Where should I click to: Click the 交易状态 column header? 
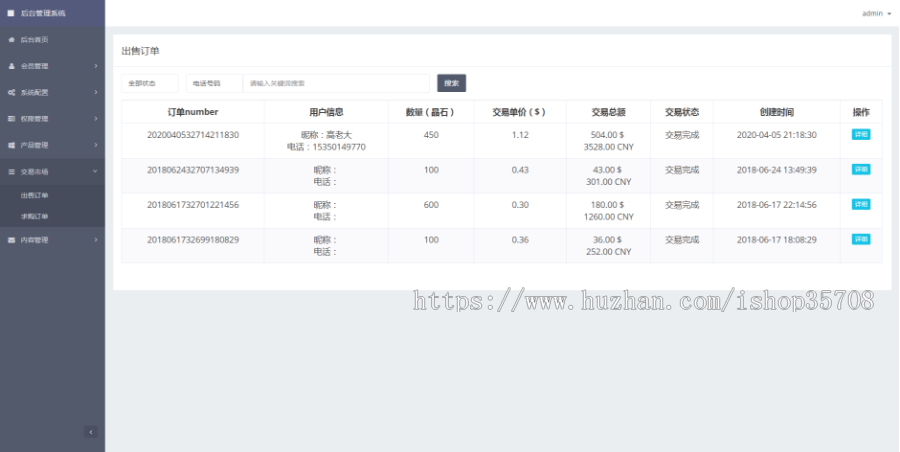(682, 112)
